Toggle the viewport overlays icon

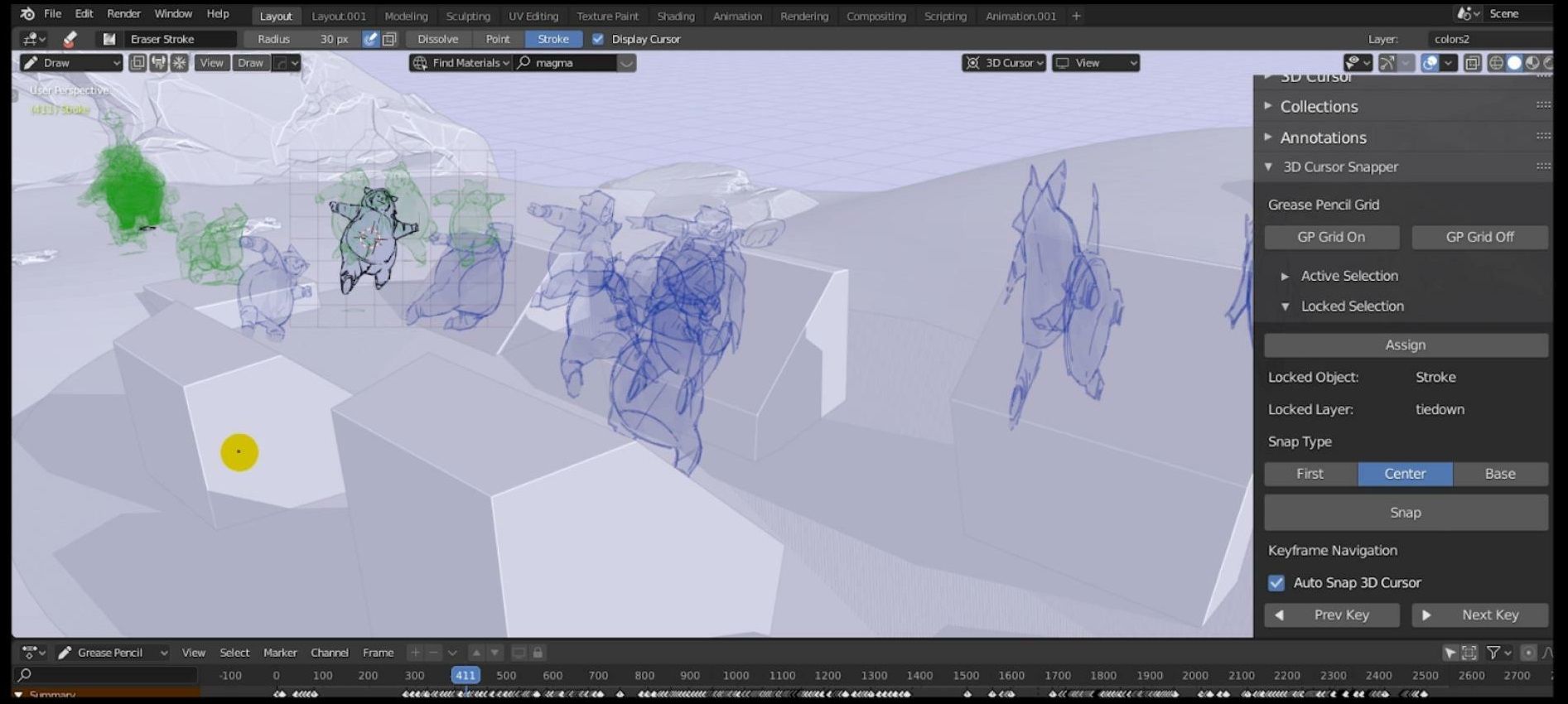(x=1430, y=63)
